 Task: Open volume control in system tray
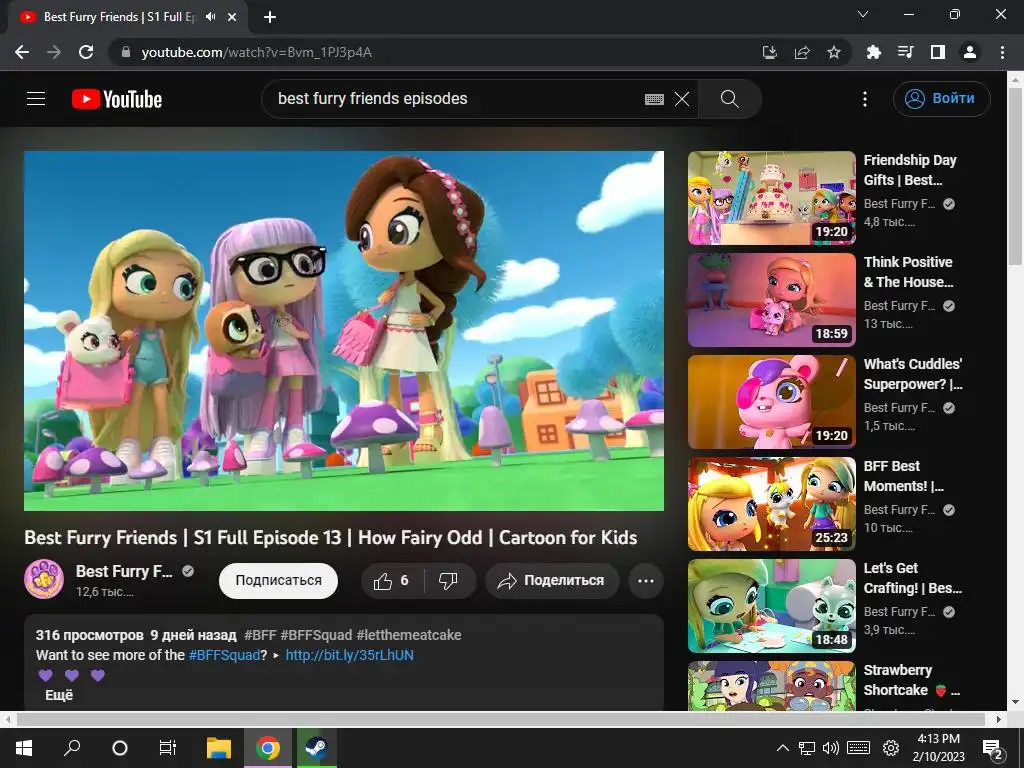click(831, 748)
